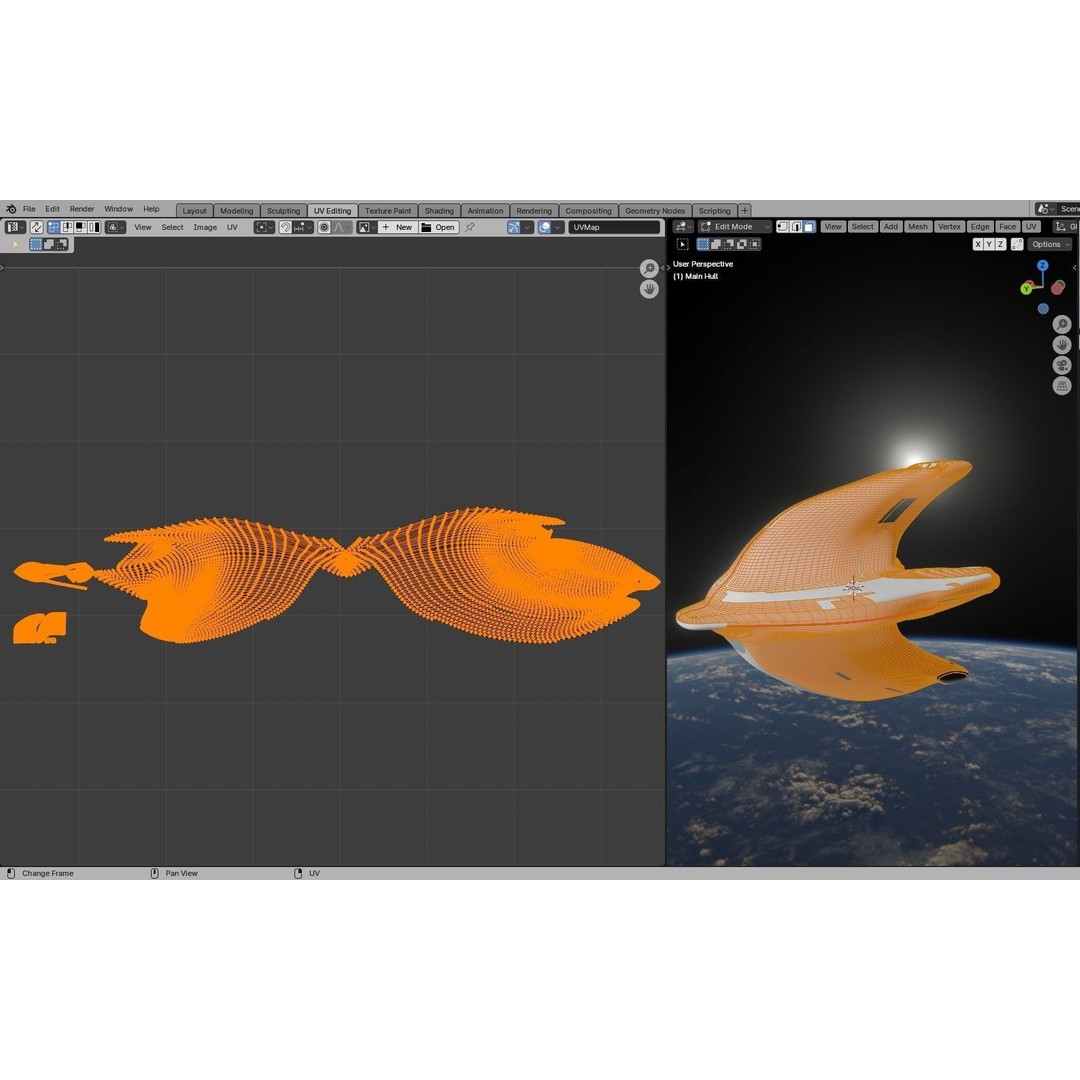
Task: Open UV editor Select menu
Action: pos(172,227)
